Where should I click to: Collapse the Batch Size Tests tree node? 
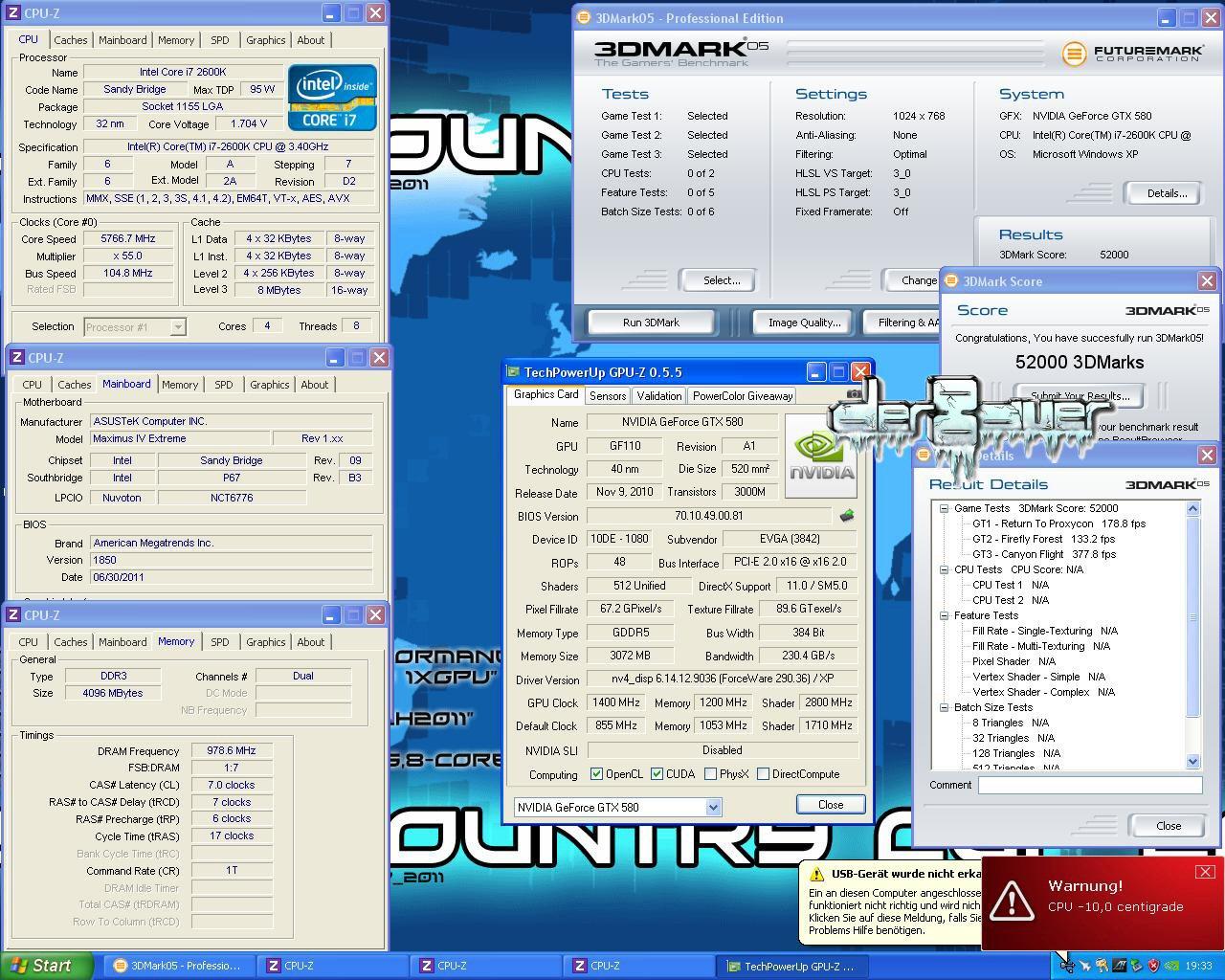click(944, 707)
